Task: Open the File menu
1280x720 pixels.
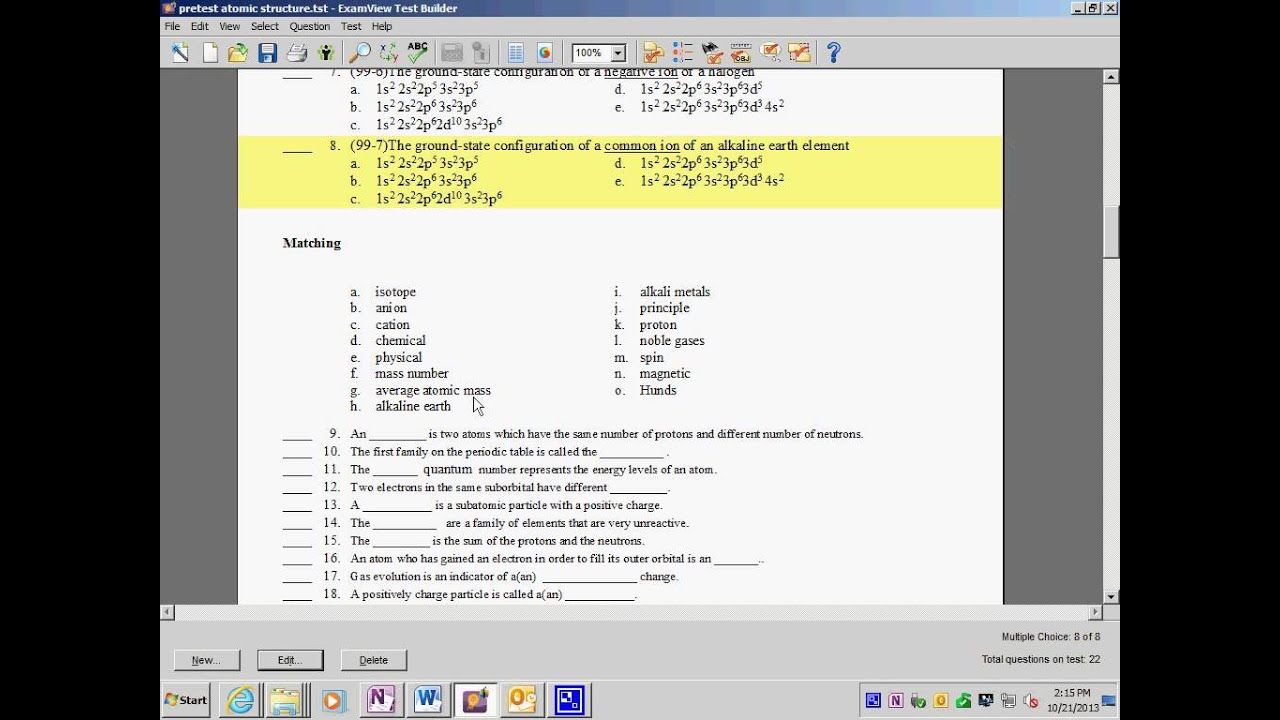Action: pyautogui.click(x=172, y=26)
